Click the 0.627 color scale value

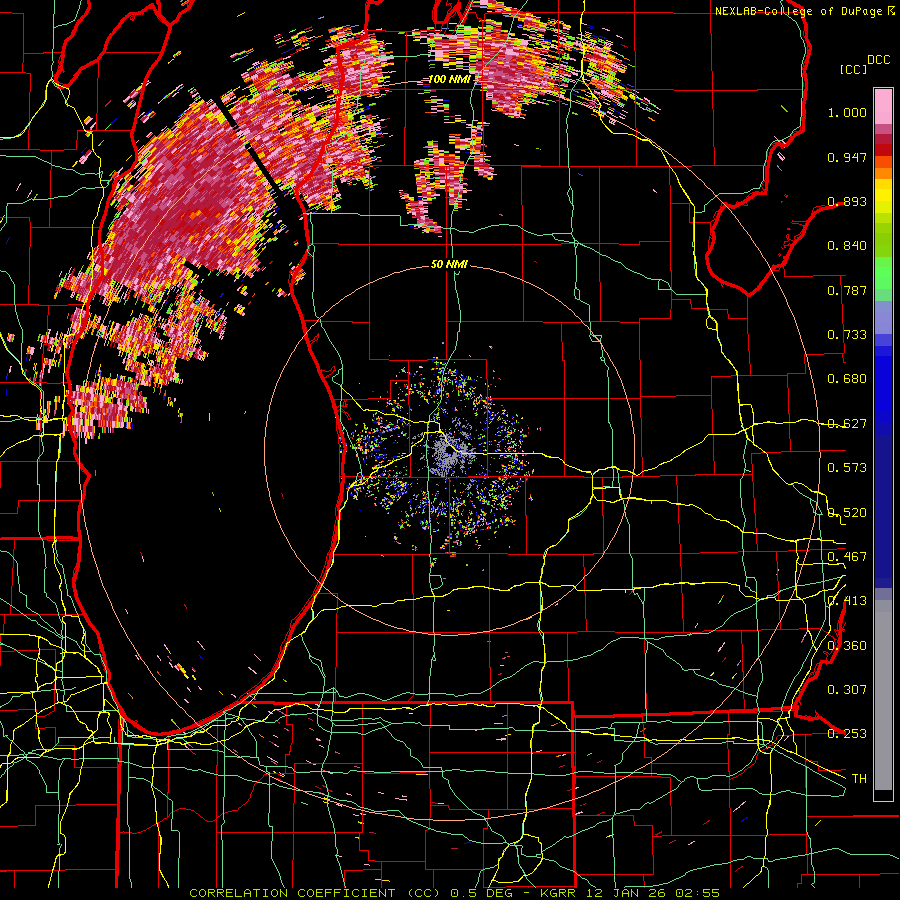[847, 424]
